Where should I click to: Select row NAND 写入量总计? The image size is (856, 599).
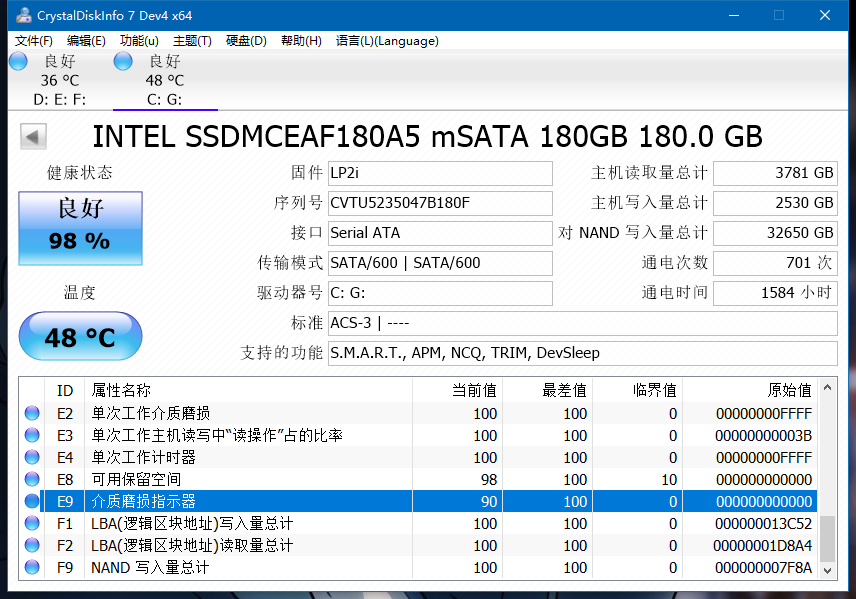pyautogui.click(x=419, y=568)
